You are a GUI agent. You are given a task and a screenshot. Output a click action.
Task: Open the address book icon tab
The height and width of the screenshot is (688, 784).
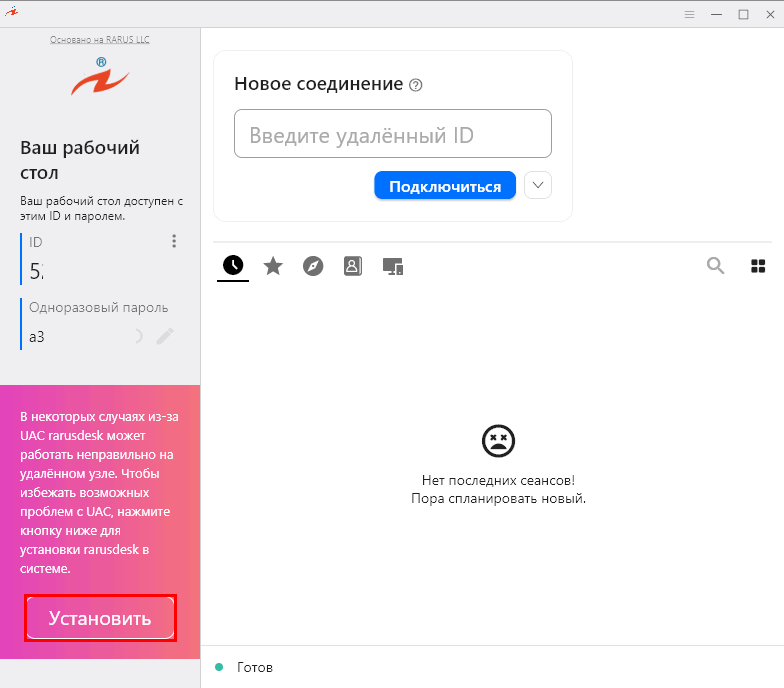tap(352, 266)
